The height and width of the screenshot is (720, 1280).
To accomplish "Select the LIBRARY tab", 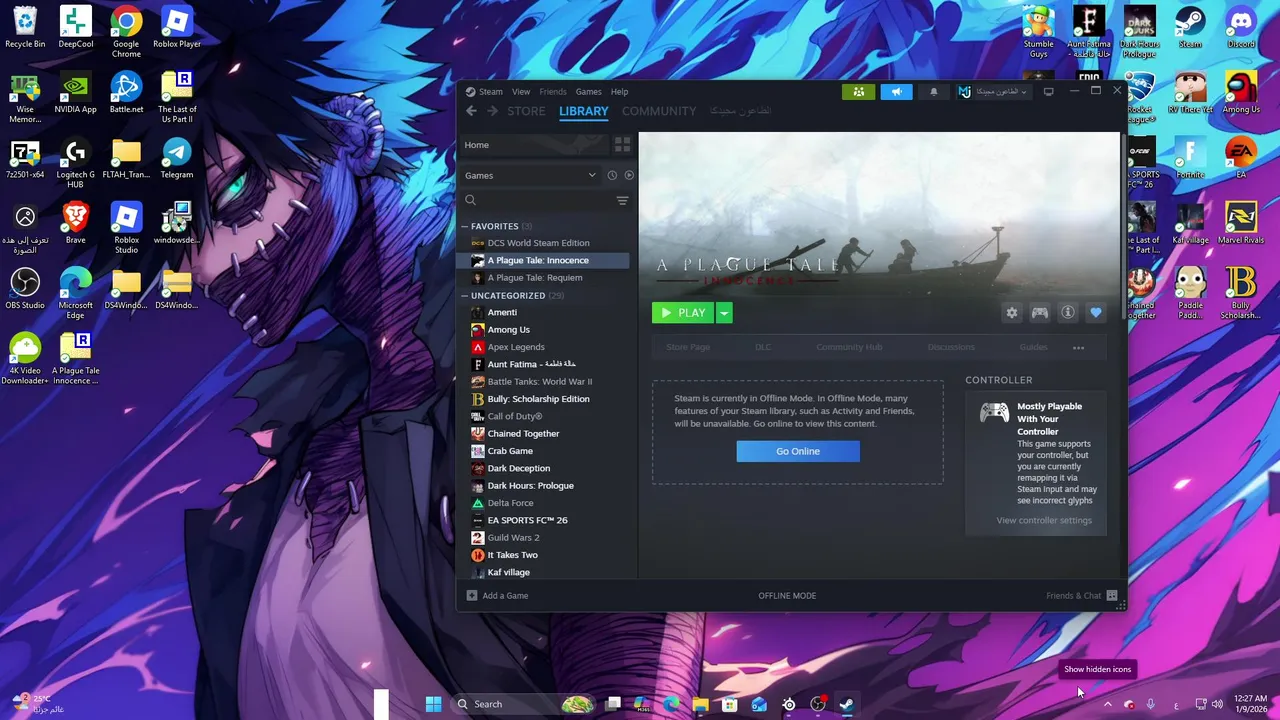I will (x=584, y=111).
